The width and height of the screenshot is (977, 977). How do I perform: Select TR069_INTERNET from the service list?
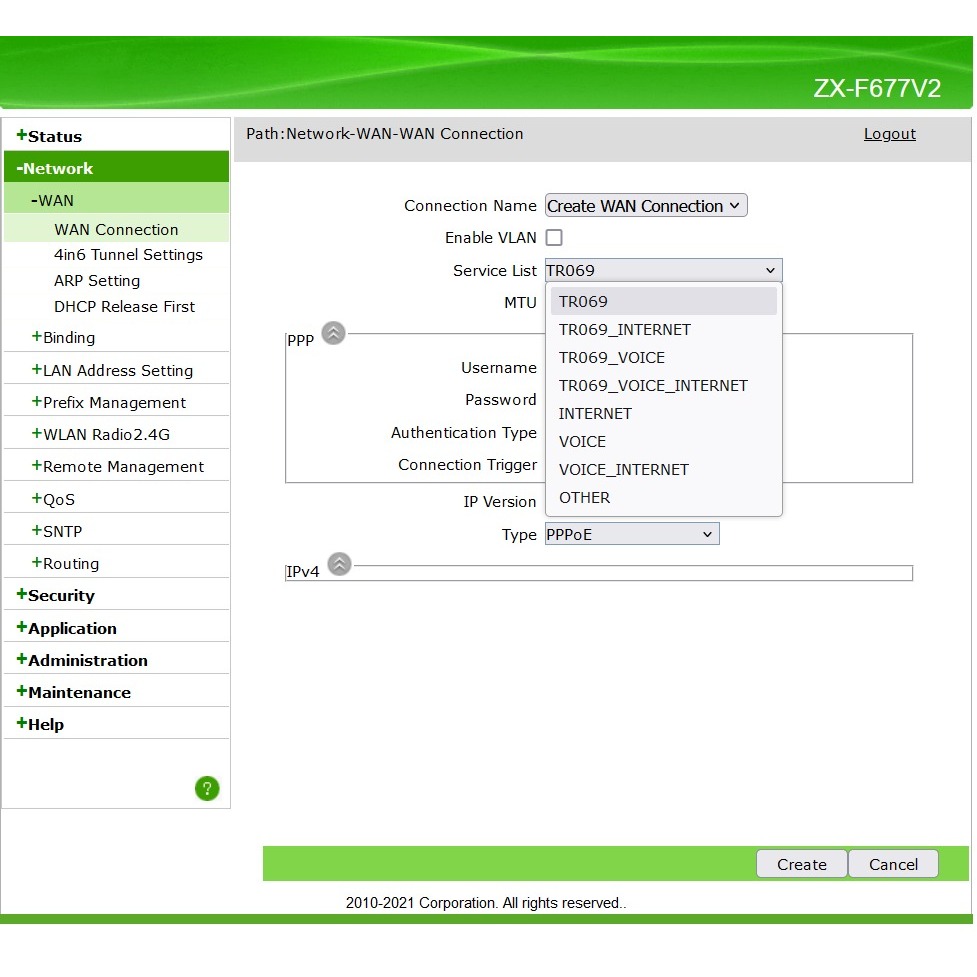(x=624, y=330)
